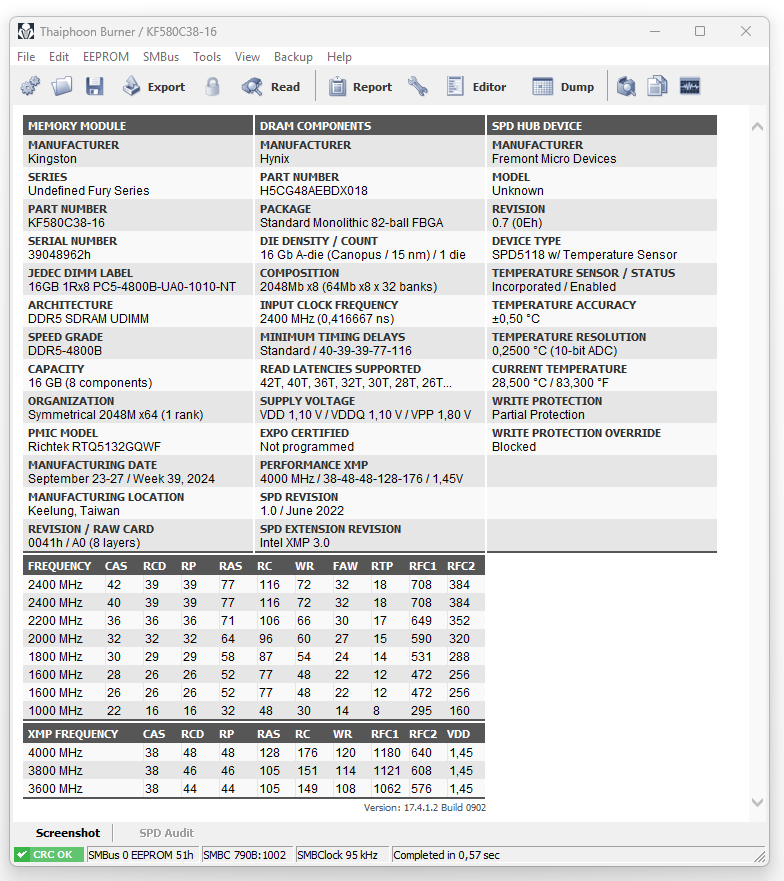The height and width of the screenshot is (881, 784).
Task: Click the Kingston manufacturer value
Action: click(x=52, y=158)
